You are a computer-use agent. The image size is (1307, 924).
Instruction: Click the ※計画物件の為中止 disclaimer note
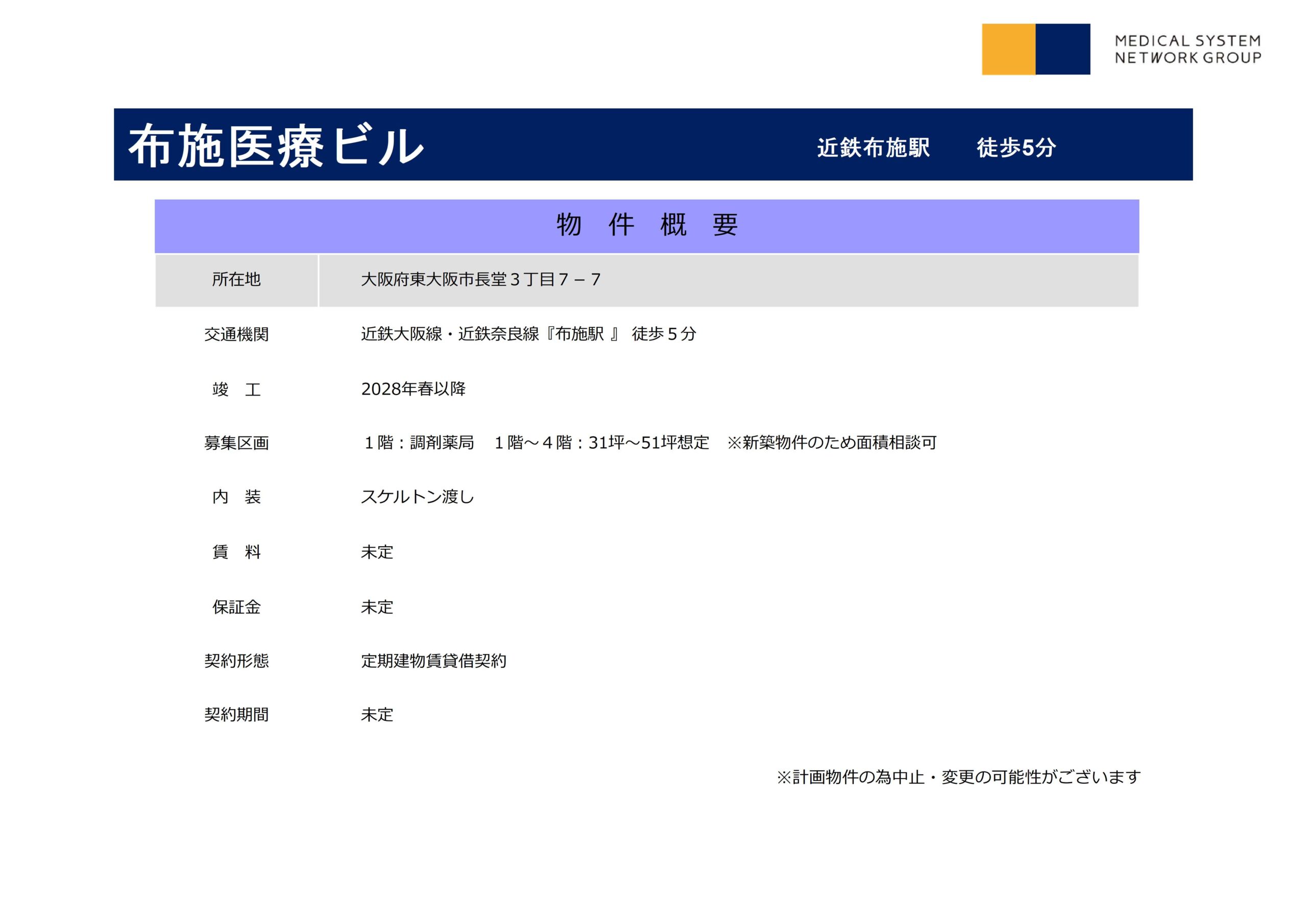(958, 777)
